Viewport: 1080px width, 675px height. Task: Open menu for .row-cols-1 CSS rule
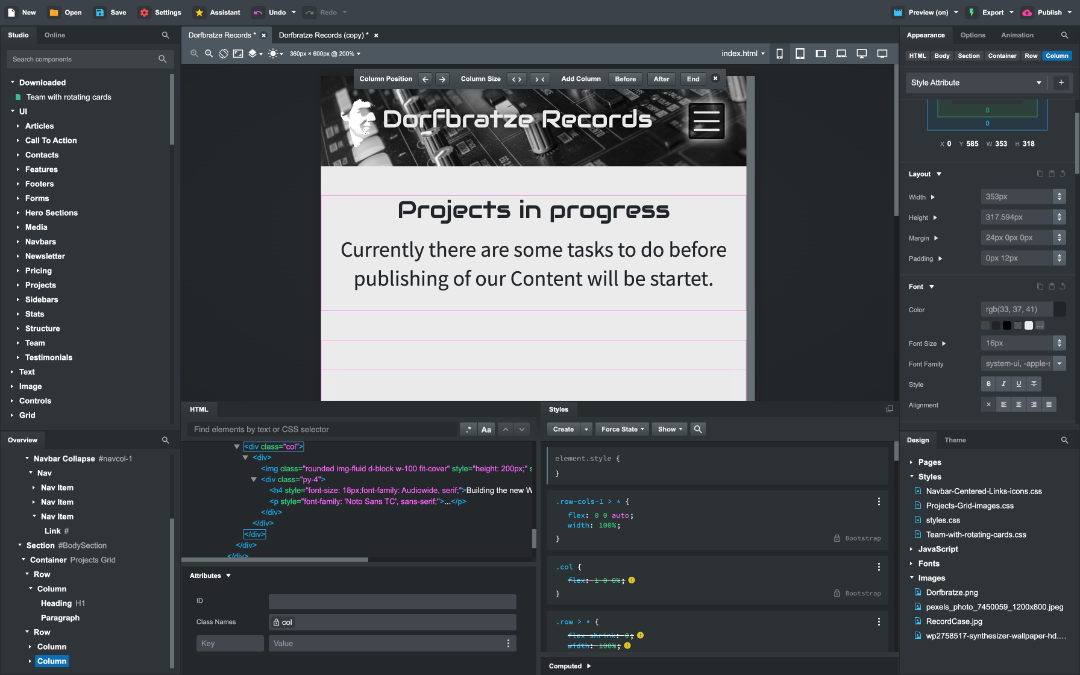click(878, 502)
